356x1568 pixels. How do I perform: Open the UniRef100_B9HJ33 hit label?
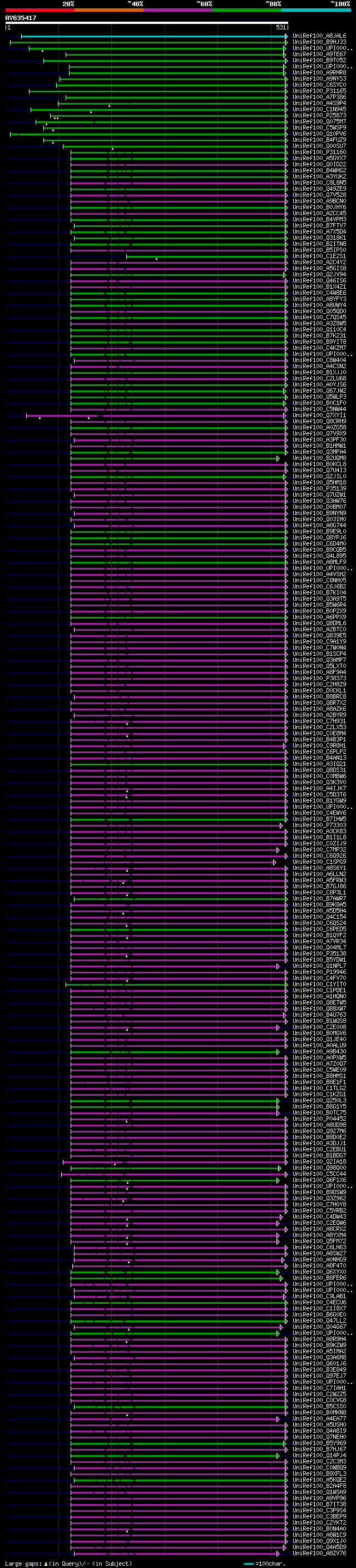coord(319,42)
